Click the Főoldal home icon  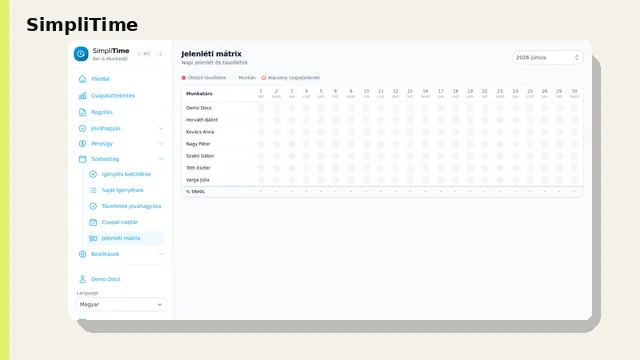tap(82, 79)
